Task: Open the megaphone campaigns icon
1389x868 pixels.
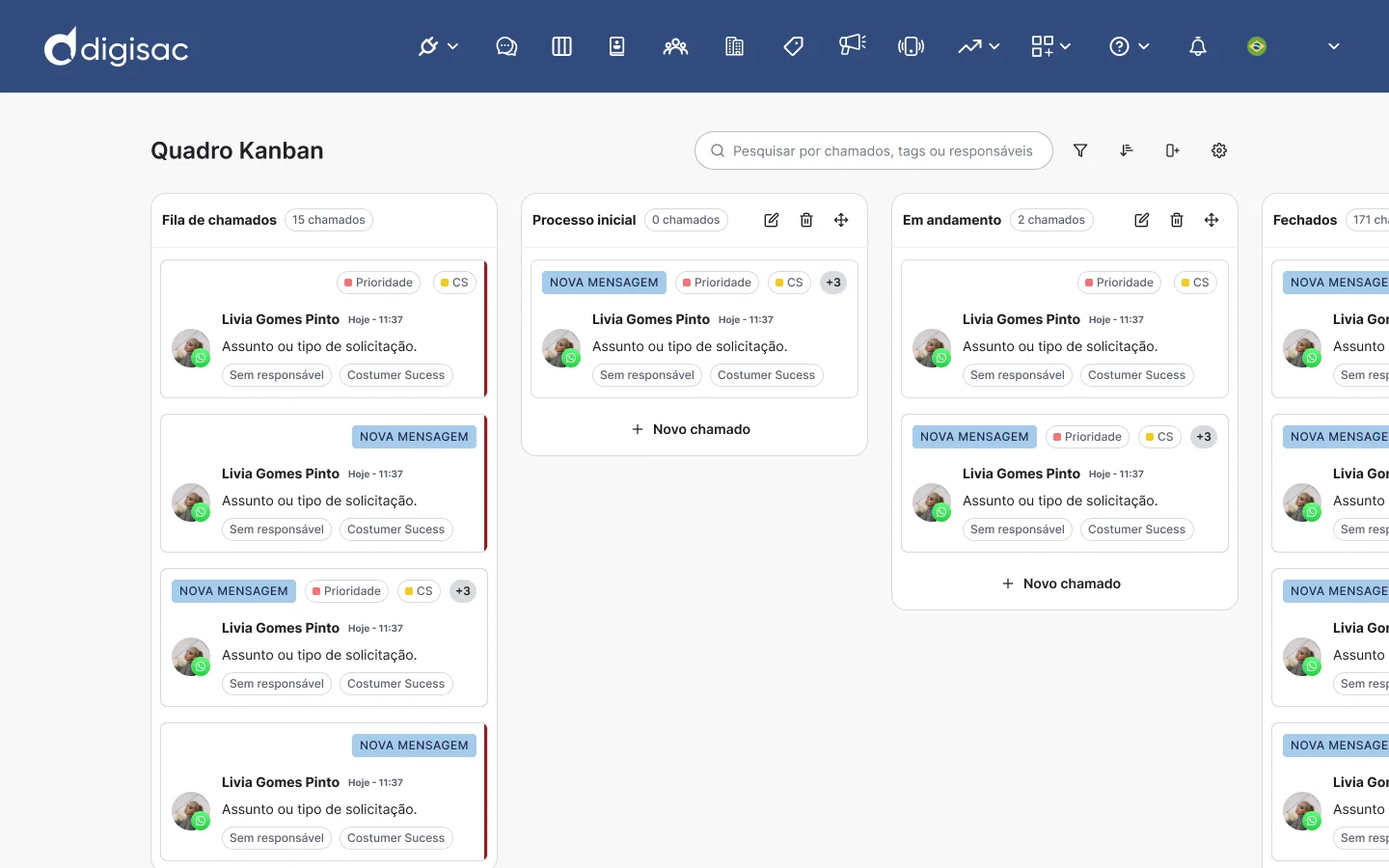Action: (853, 45)
